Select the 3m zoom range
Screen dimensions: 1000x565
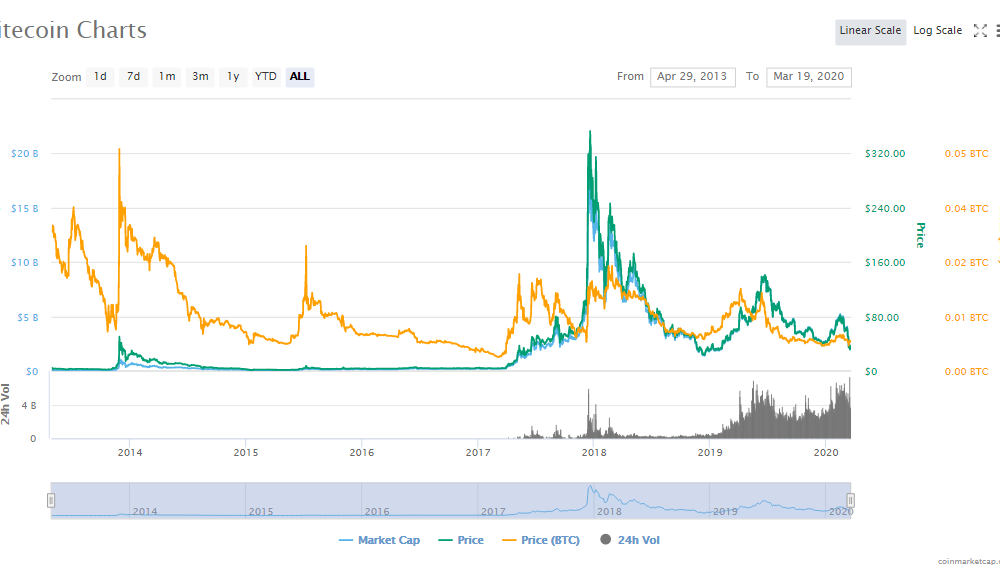point(200,77)
